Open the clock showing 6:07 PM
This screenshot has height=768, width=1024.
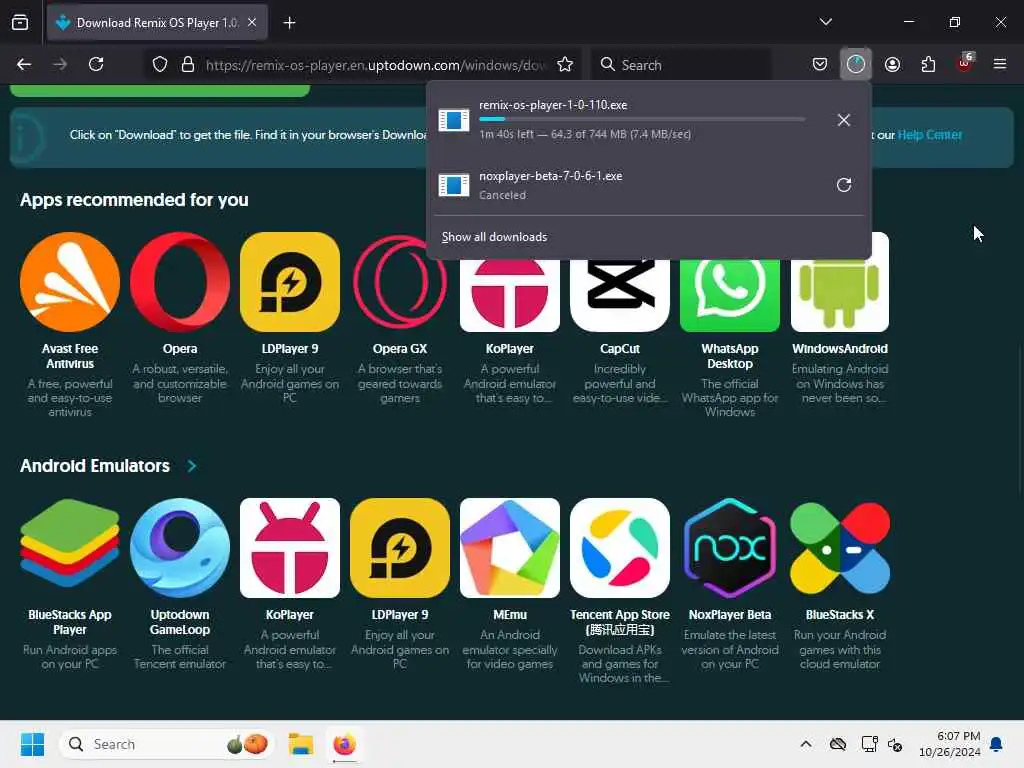[x=950, y=744]
